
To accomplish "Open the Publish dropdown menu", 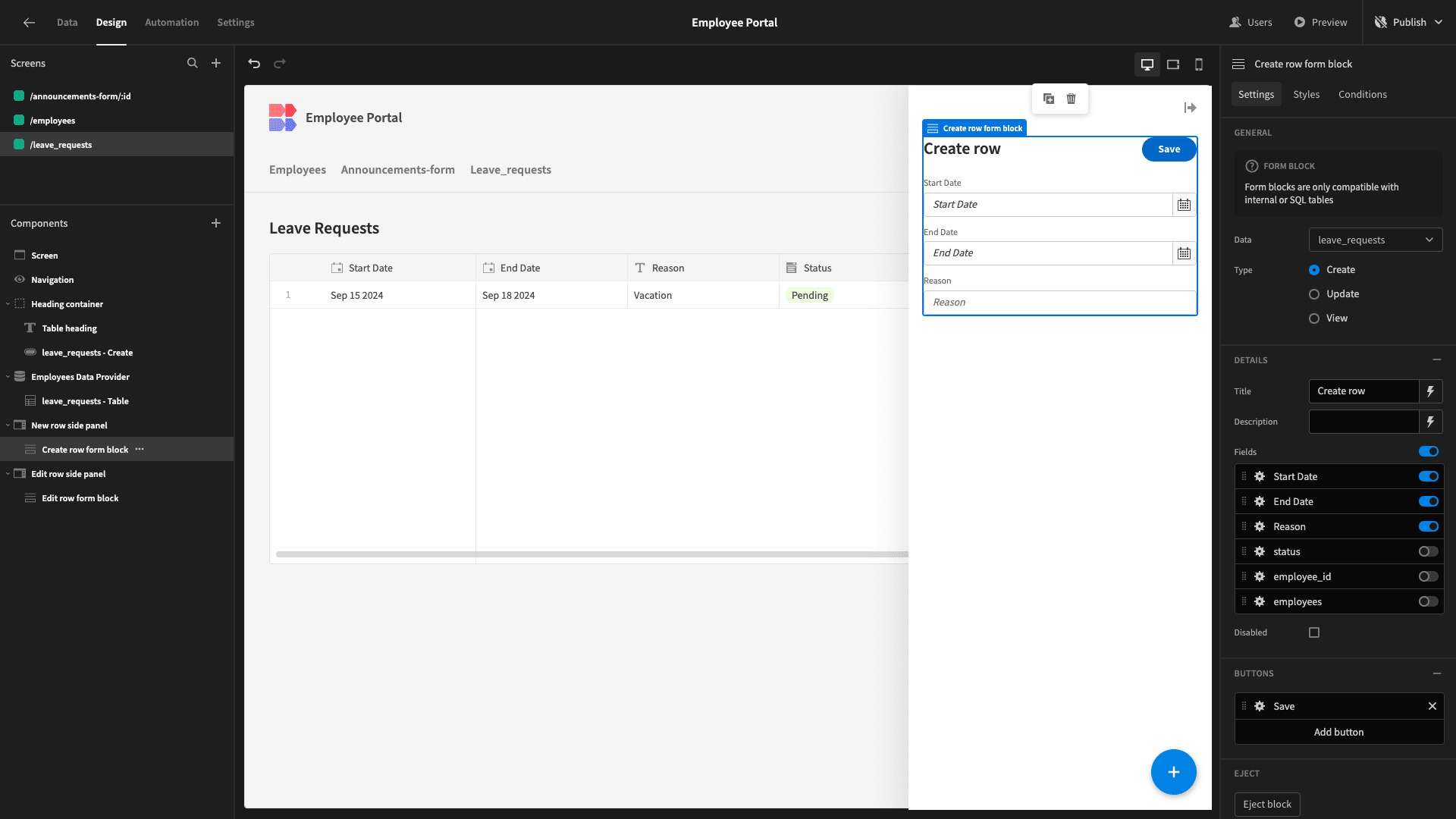I will 1410,23.
